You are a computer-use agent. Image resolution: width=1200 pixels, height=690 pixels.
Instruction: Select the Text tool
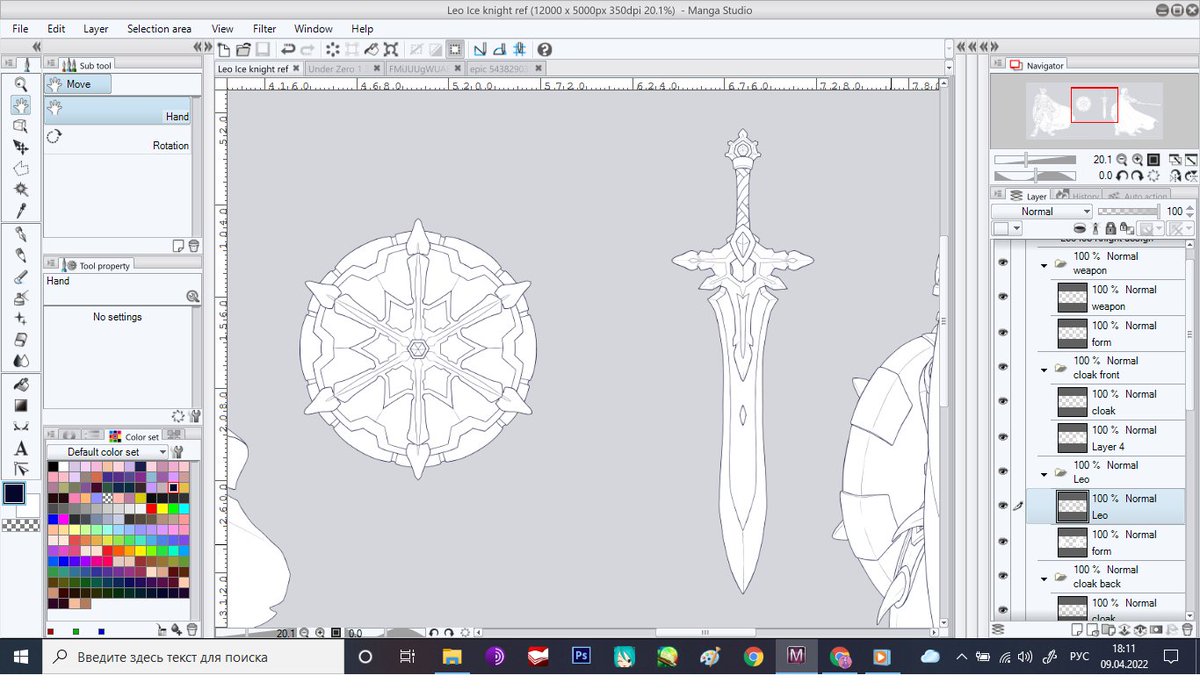point(21,448)
